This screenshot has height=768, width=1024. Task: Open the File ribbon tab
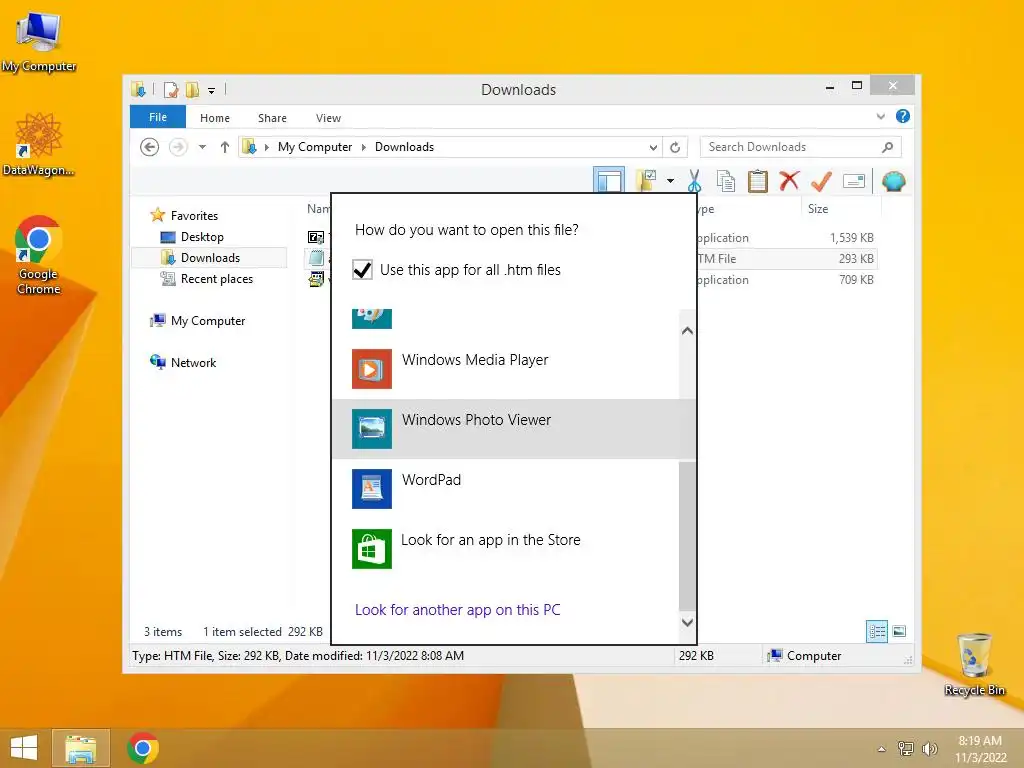tap(158, 117)
